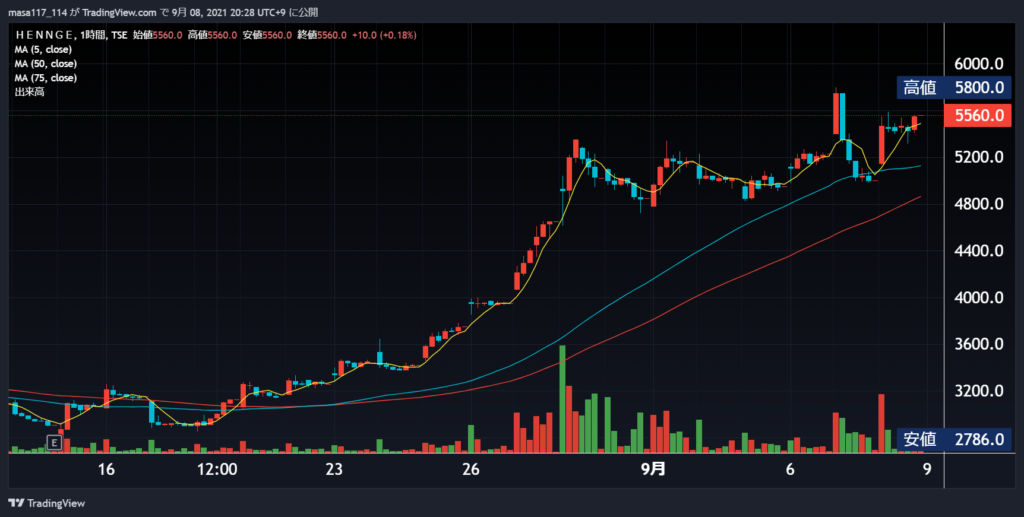Click the 4400.0 price axis value
This screenshot has width=1024, height=517.
979,251
